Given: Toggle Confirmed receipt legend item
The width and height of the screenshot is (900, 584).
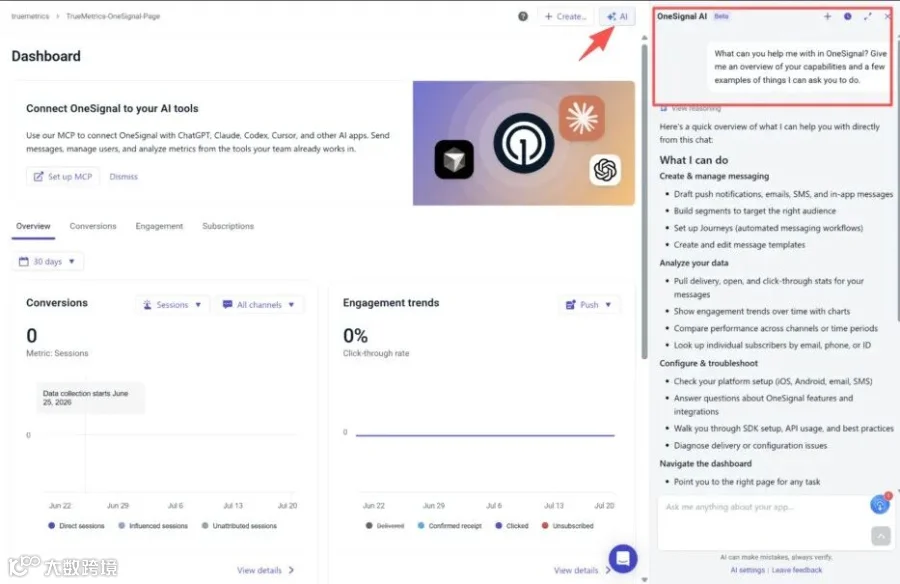Looking at the screenshot, I should tap(449, 525).
